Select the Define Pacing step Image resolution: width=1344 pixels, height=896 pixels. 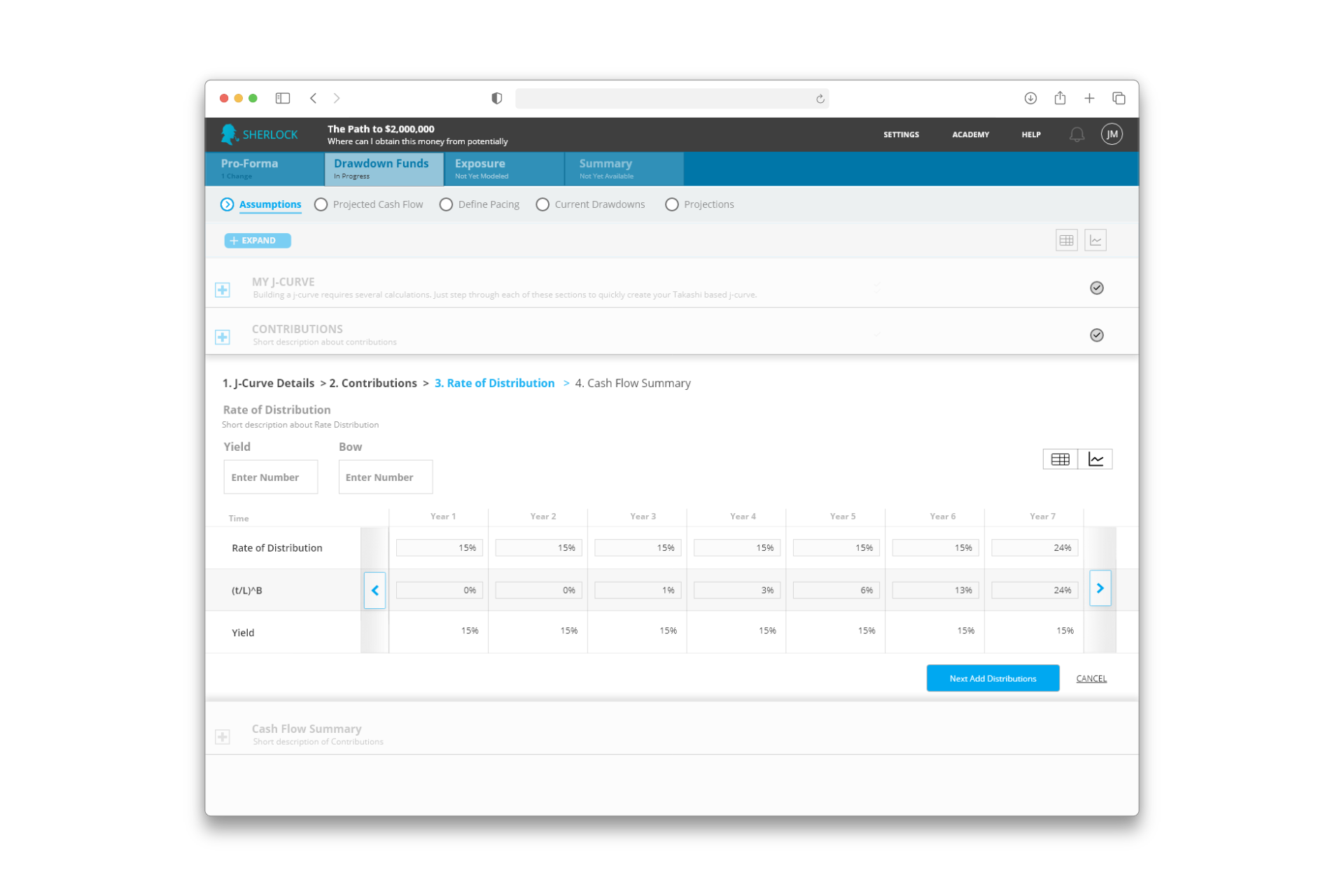[x=479, y=204]
